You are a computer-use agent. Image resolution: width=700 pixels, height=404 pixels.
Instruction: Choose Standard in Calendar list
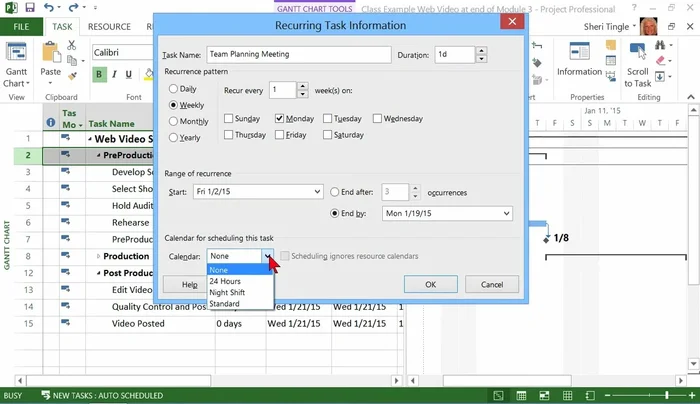pos(240,304)
